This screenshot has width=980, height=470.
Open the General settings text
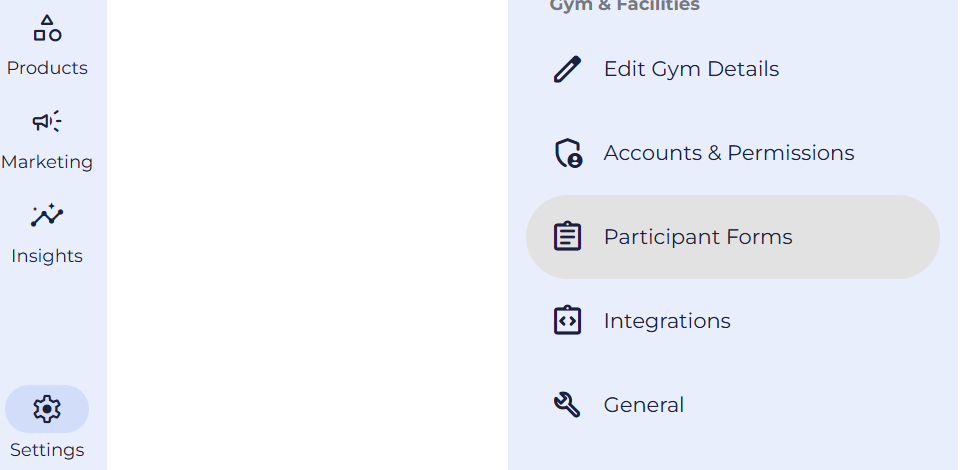644,405
